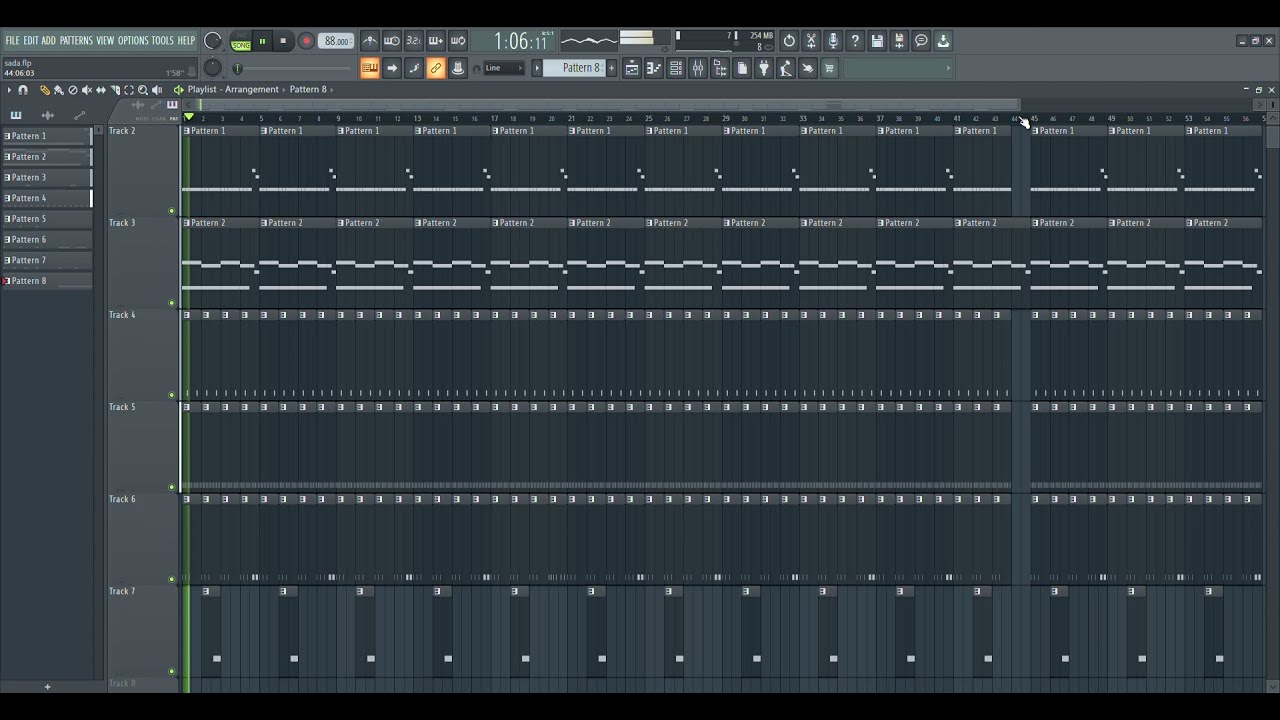Screen dimensions: 1280x720
Task: Select the slip tool
Action: tap(100, 90)
